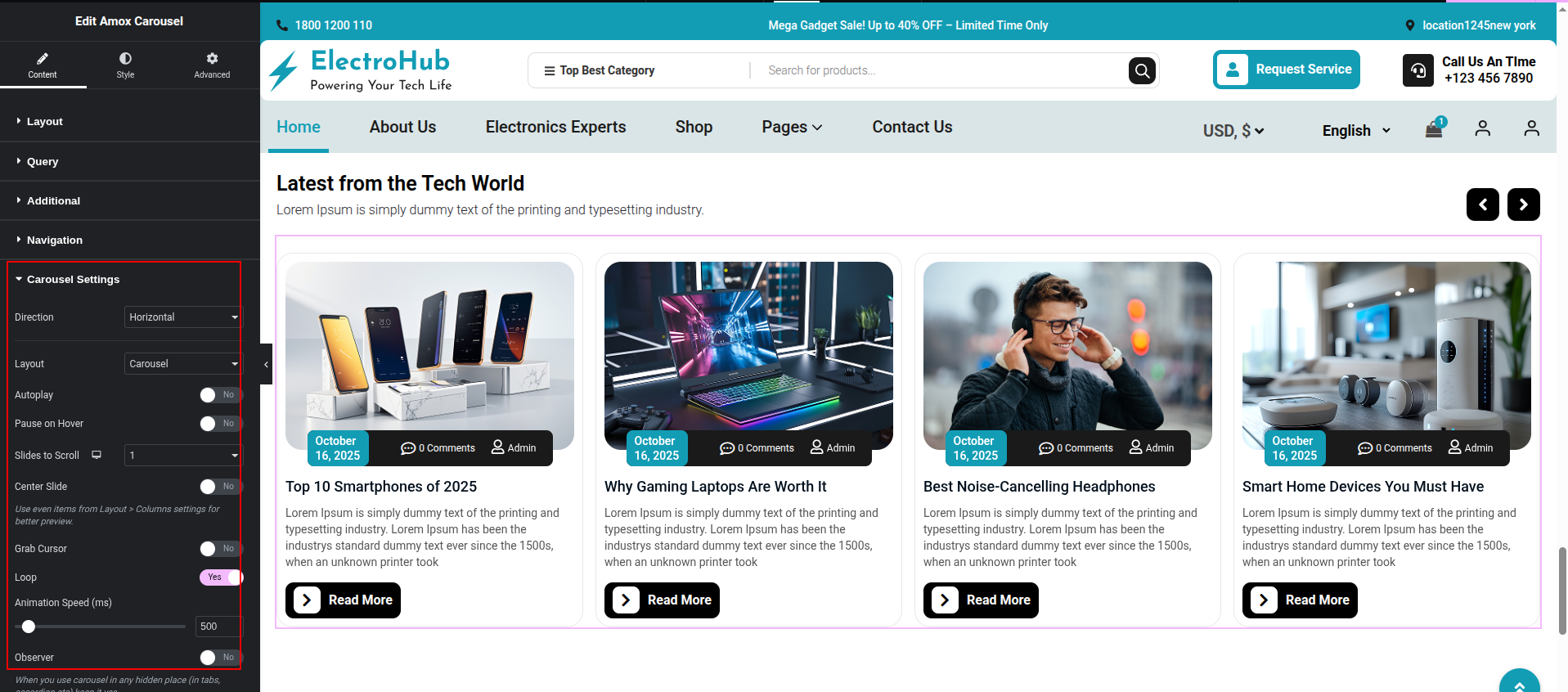Viewport: 1568px width, 692px height.
Task: Click the headset call icon
Action: coord(1417,70)
